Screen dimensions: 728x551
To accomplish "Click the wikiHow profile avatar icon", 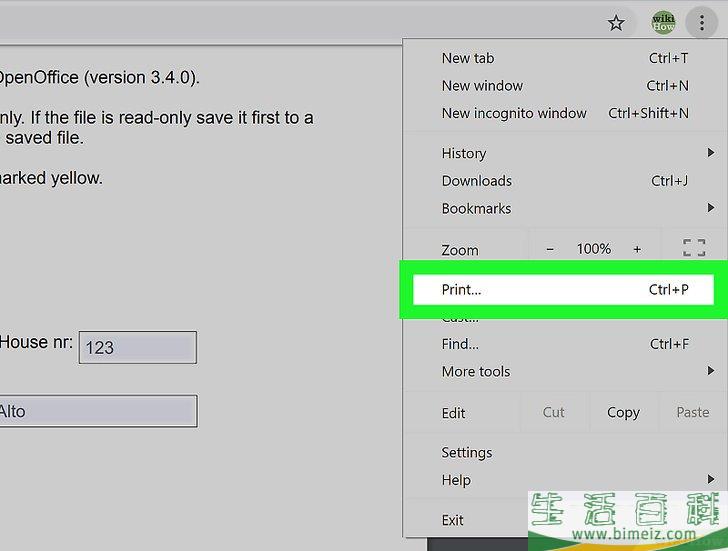I will click(663, 22).
